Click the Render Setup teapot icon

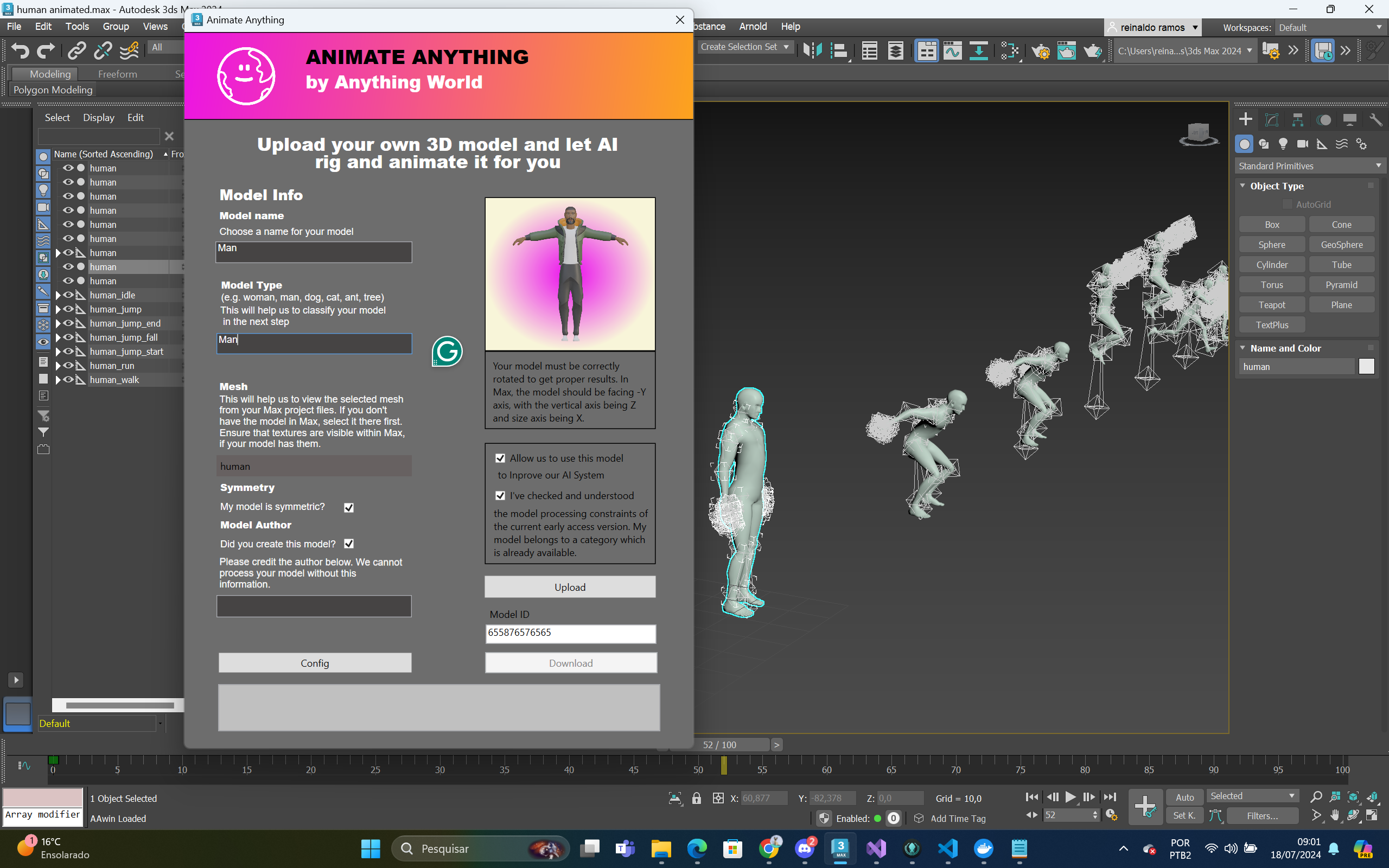pyautogui.click(x=1040, y=51)
